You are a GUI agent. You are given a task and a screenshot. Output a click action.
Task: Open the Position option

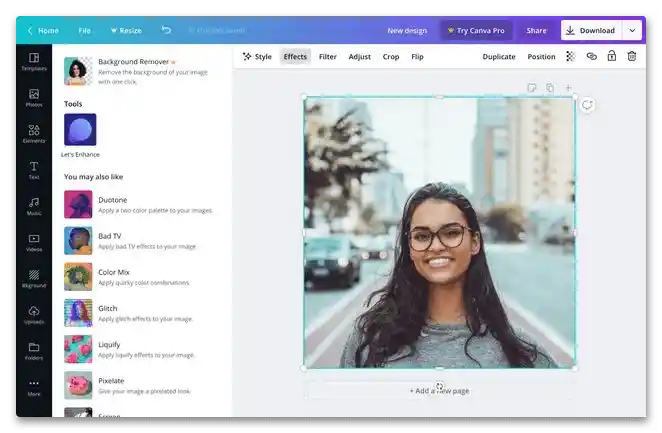[x=541, y=57]
